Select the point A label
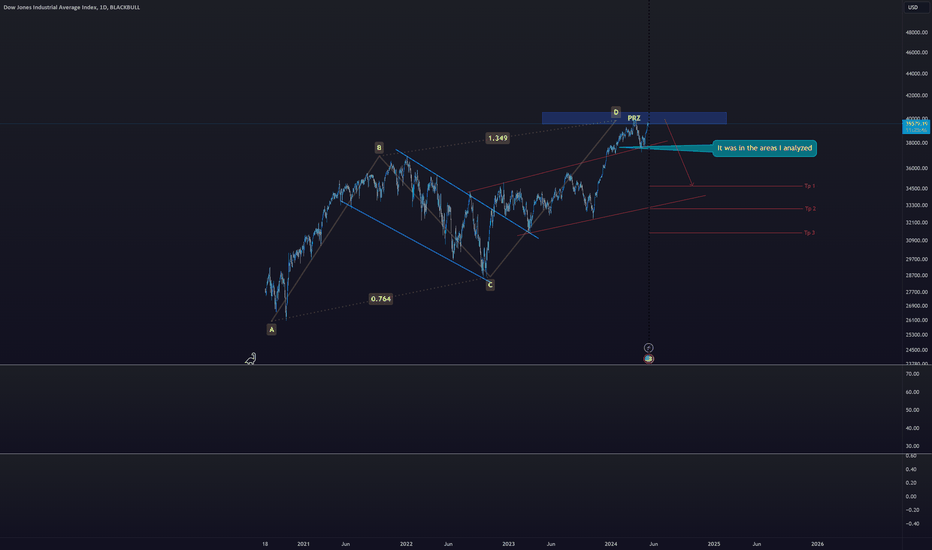932x550 pixels. pyautogui.click(x=272, y=329)
